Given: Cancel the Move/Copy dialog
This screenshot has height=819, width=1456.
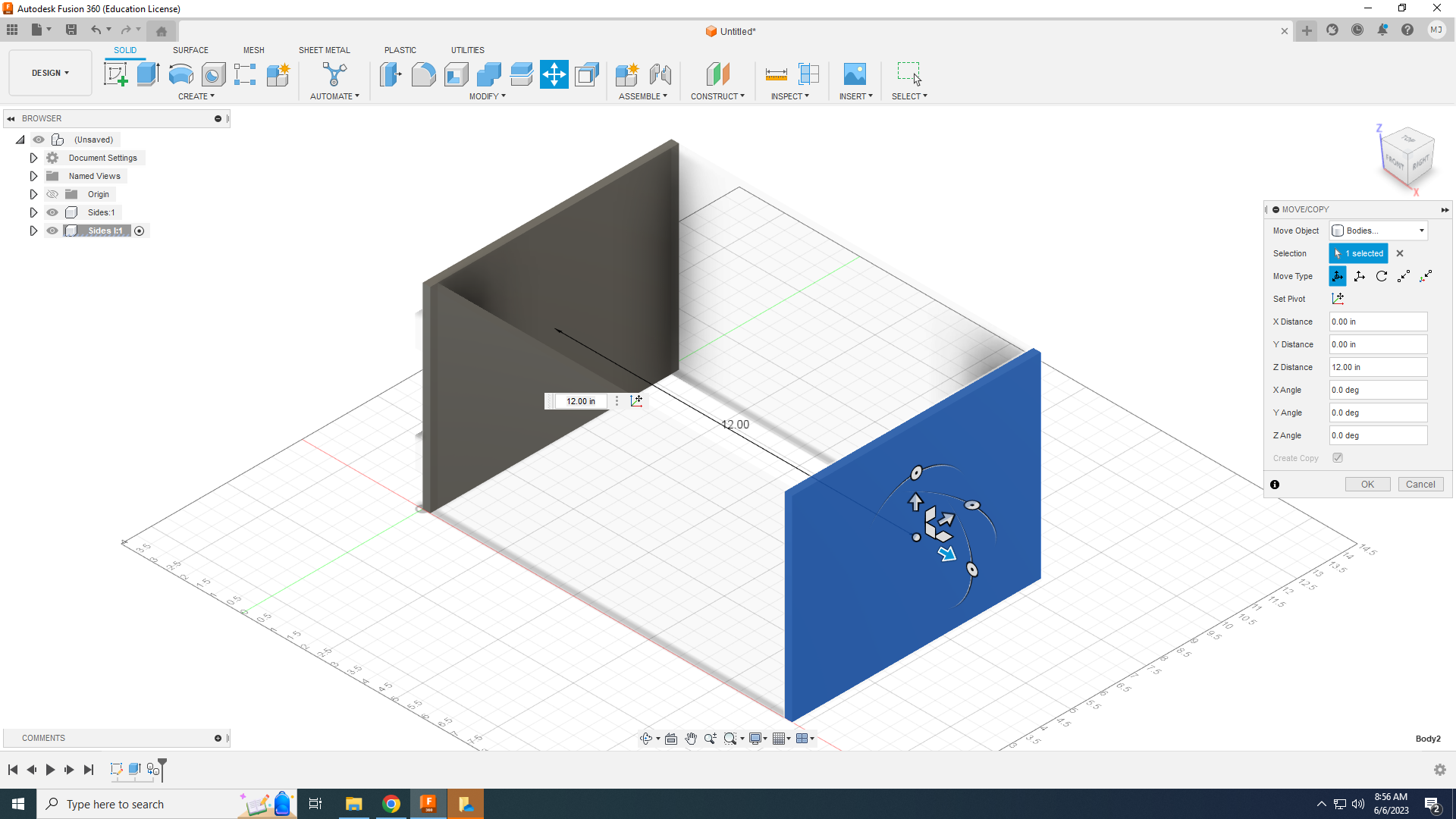Looking at the screenshot, I should pyautogui.click(x=1420, y=485).
